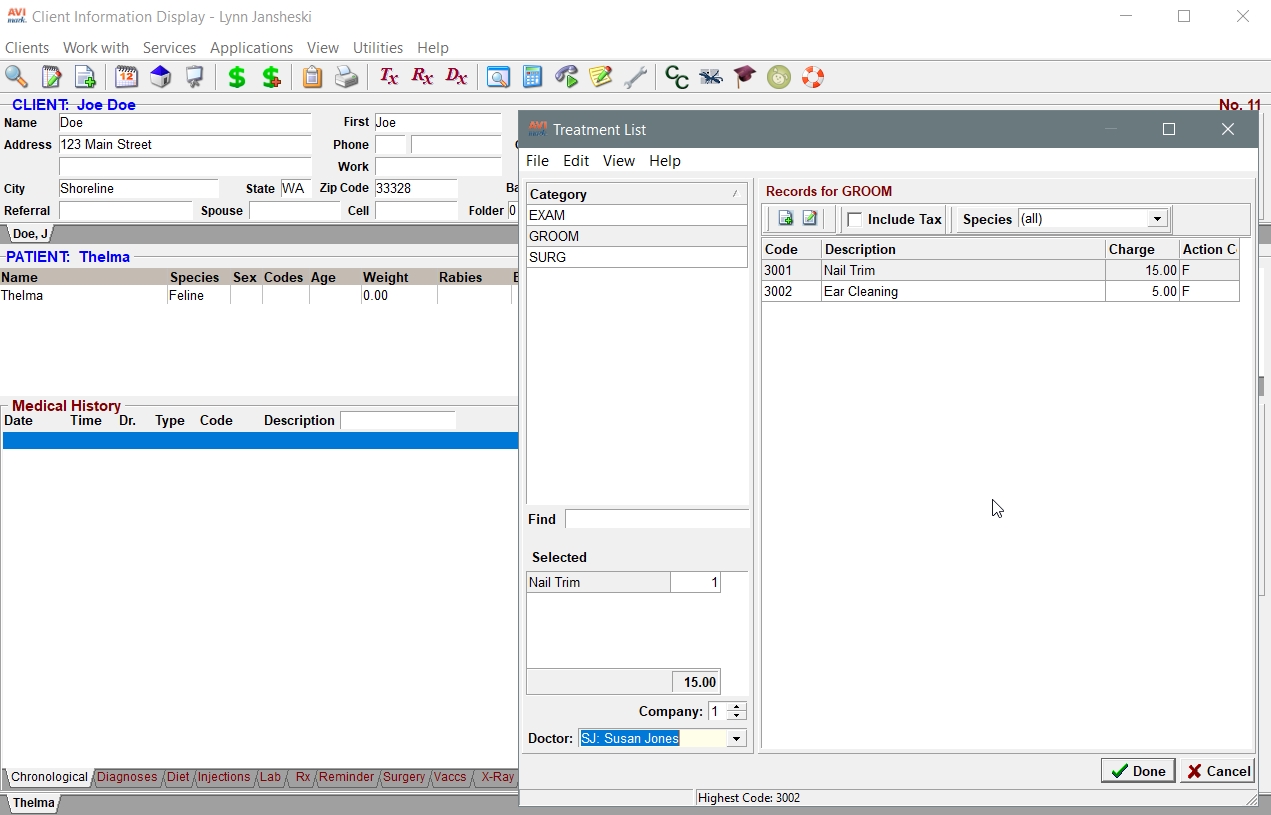Image resolution: width=1271 pixels, height=815 pixels.
Task: Open the Utilities menu
Action: [x=378, y=48]
